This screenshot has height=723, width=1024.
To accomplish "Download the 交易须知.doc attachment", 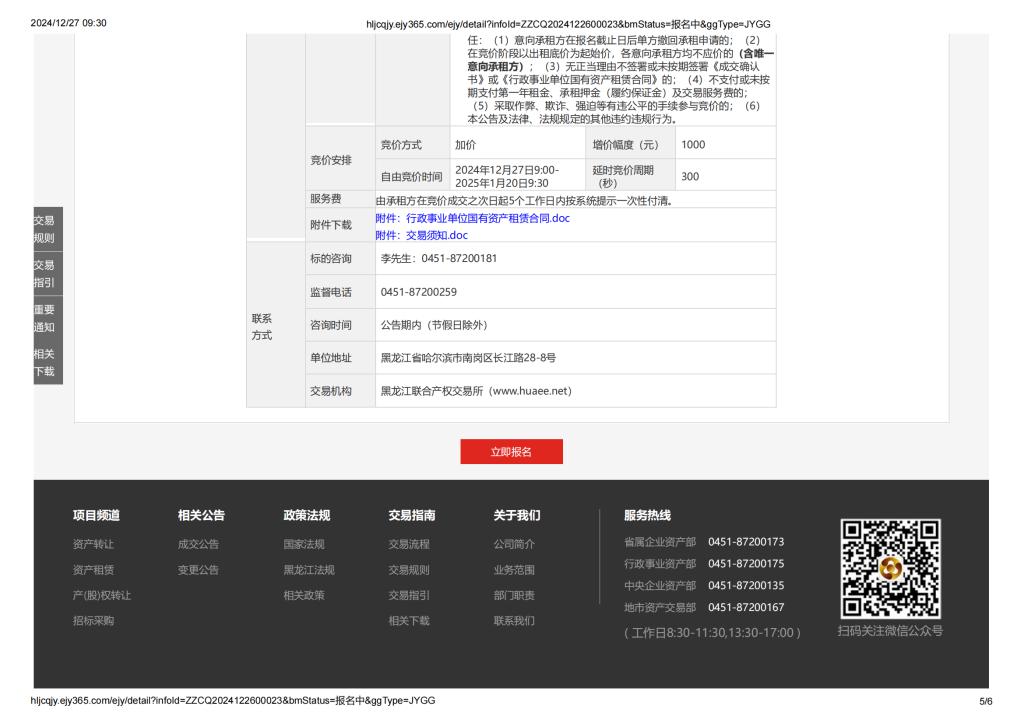I will (421, 235).
